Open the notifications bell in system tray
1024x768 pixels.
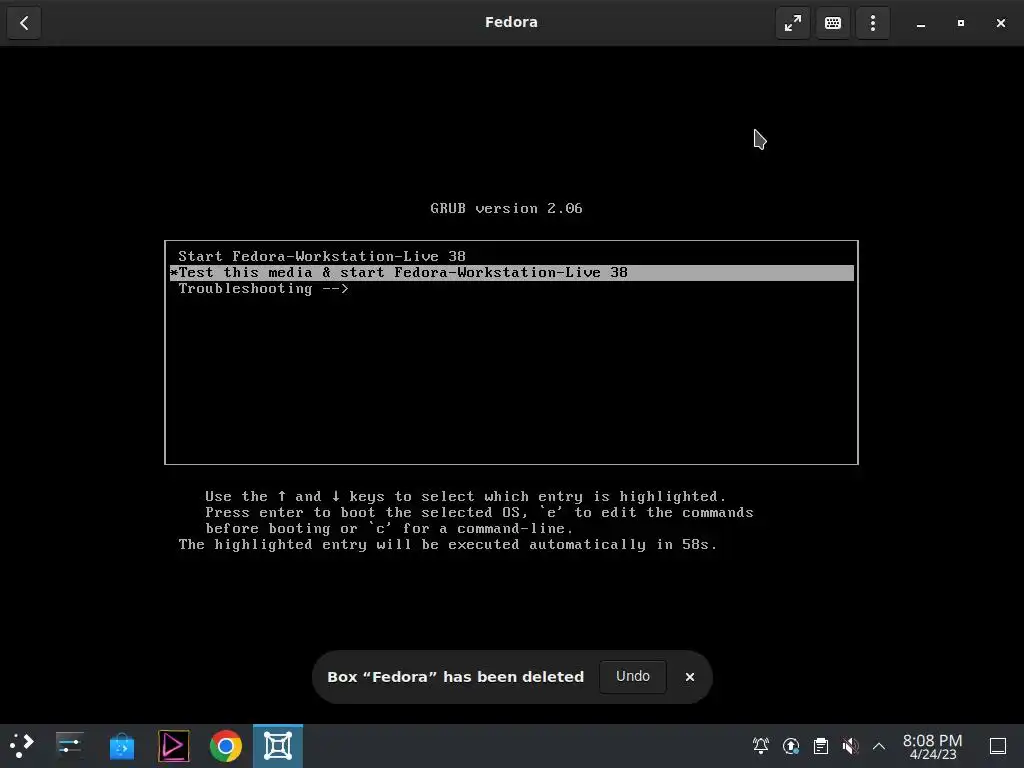(x=761, y=746)
